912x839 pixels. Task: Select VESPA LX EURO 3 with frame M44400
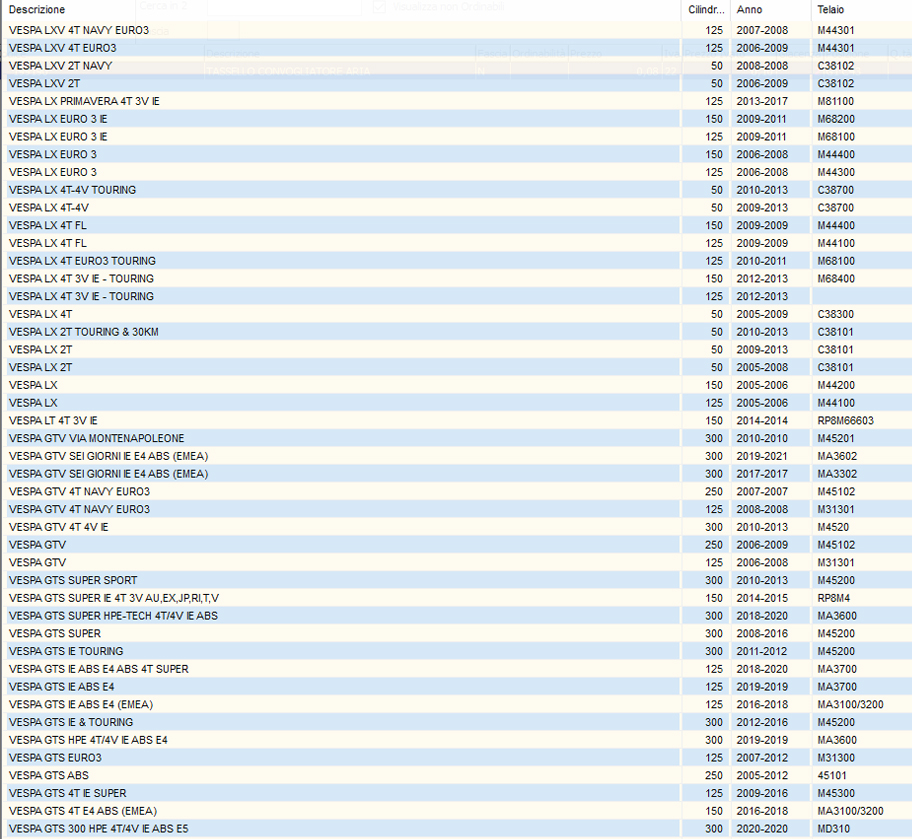point(456,154)
